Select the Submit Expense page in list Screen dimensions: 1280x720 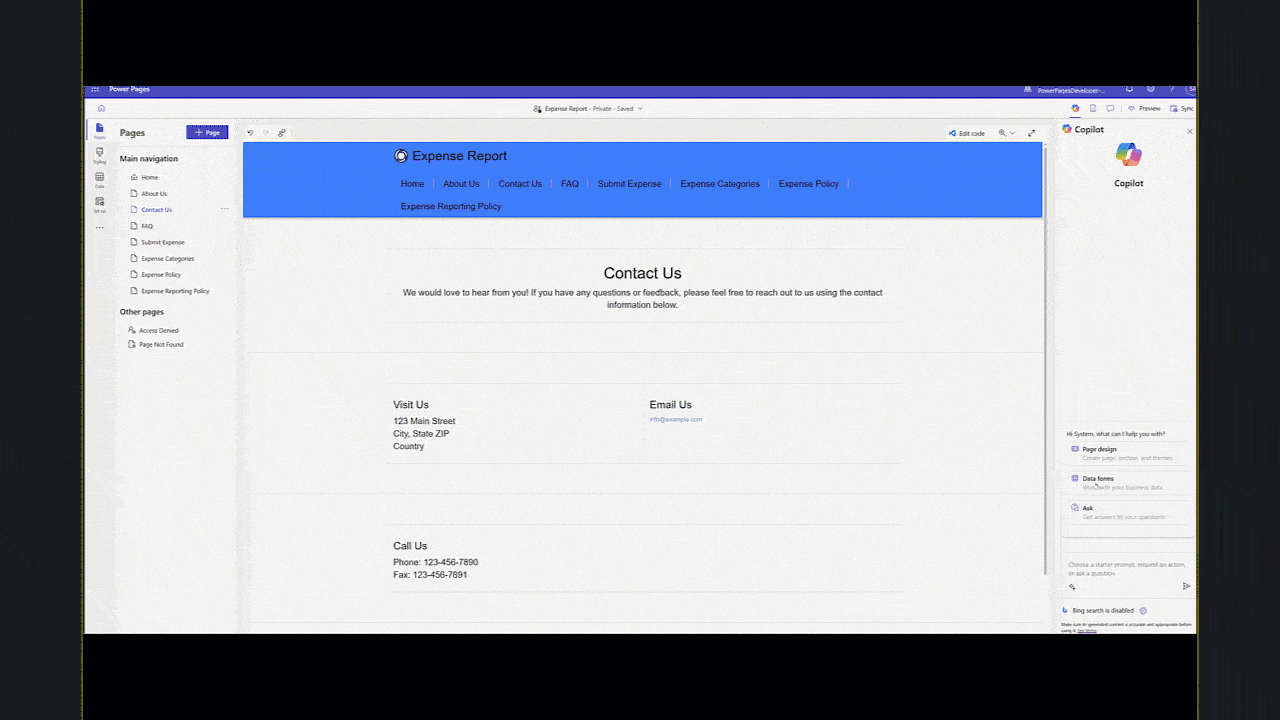162,242
